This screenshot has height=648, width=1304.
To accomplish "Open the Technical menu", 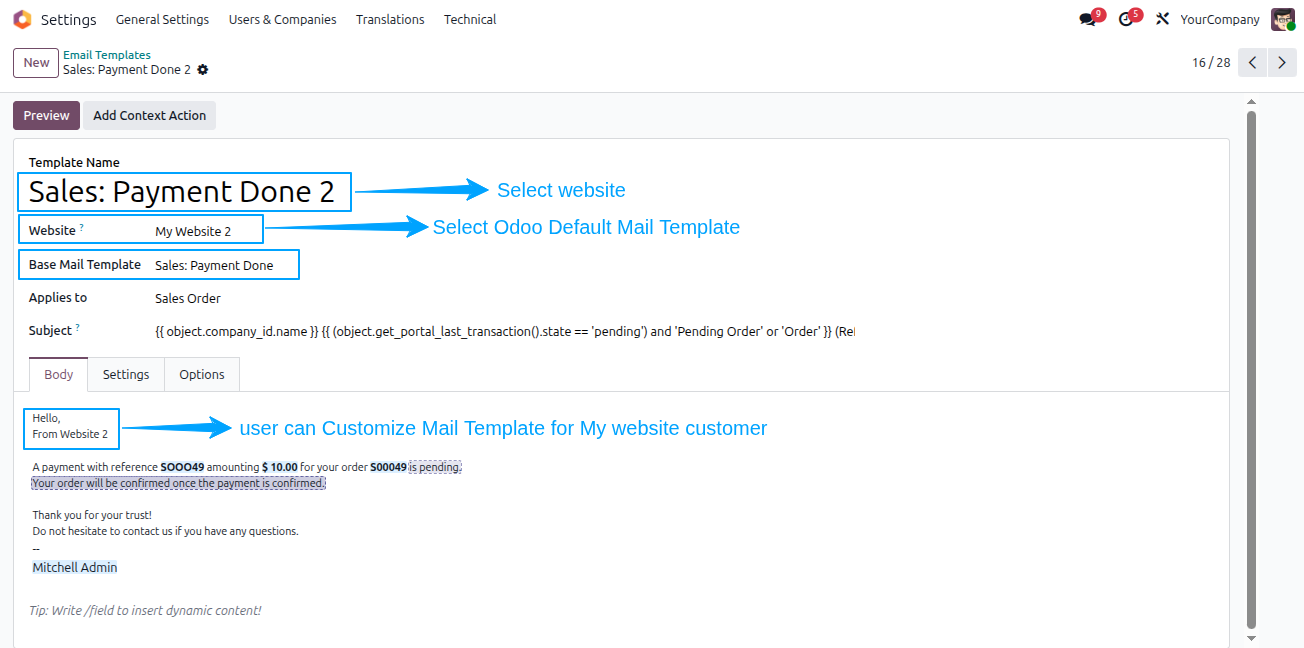I will (470, 19).
